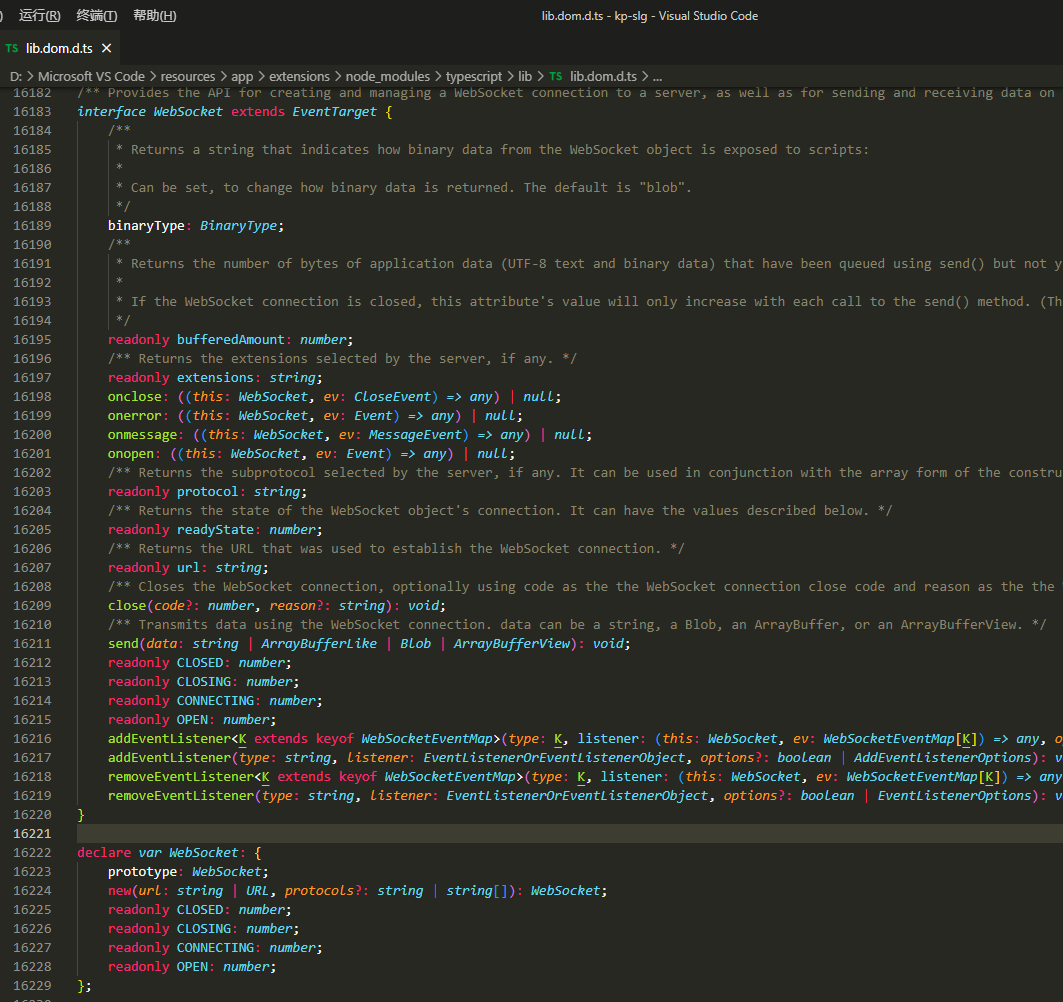This screenshot has width=1063, height=1002.
Task: Click 'onopen' on line 16201
Action: pos(130,453)
